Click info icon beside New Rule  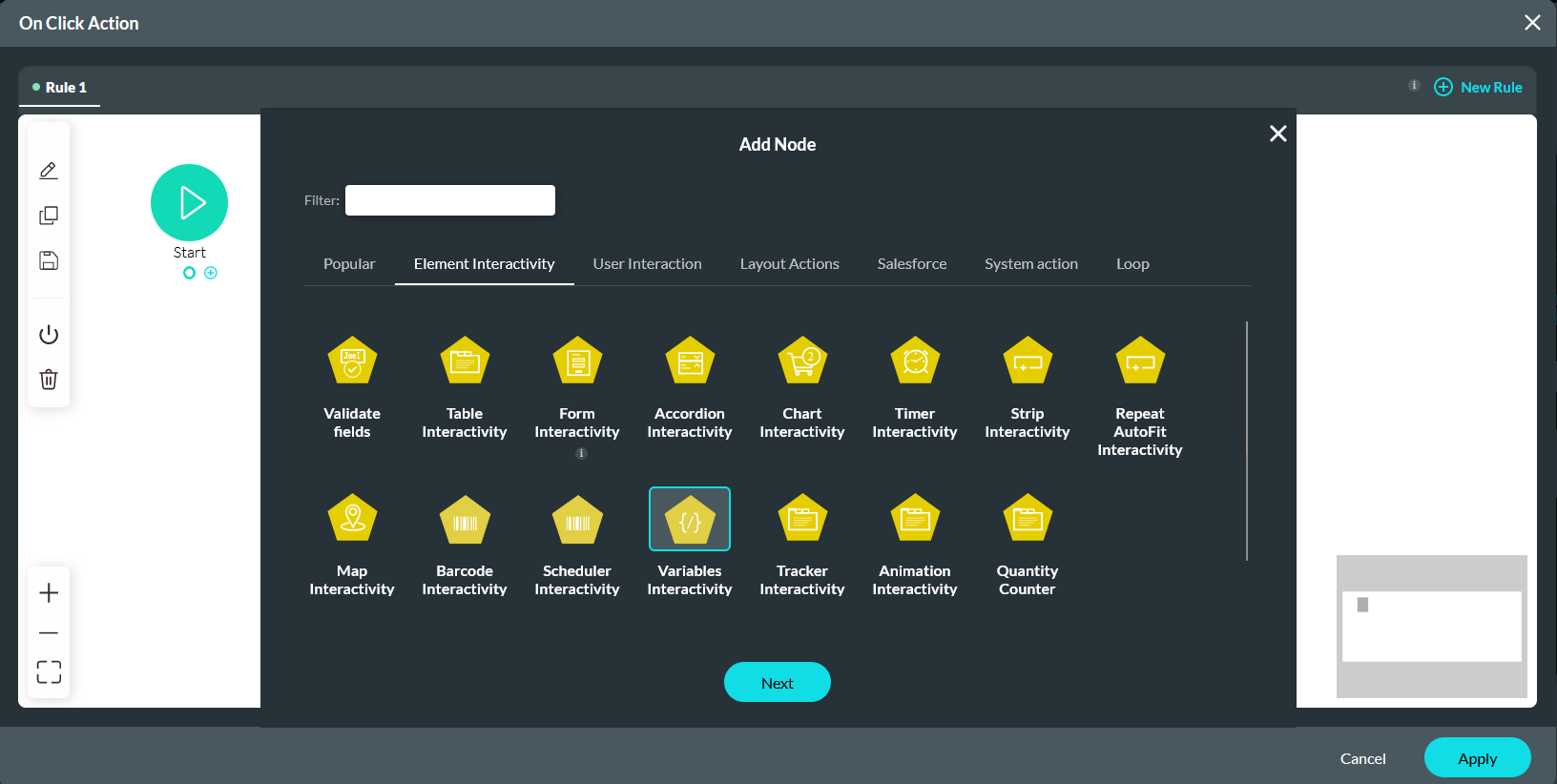1414,86
